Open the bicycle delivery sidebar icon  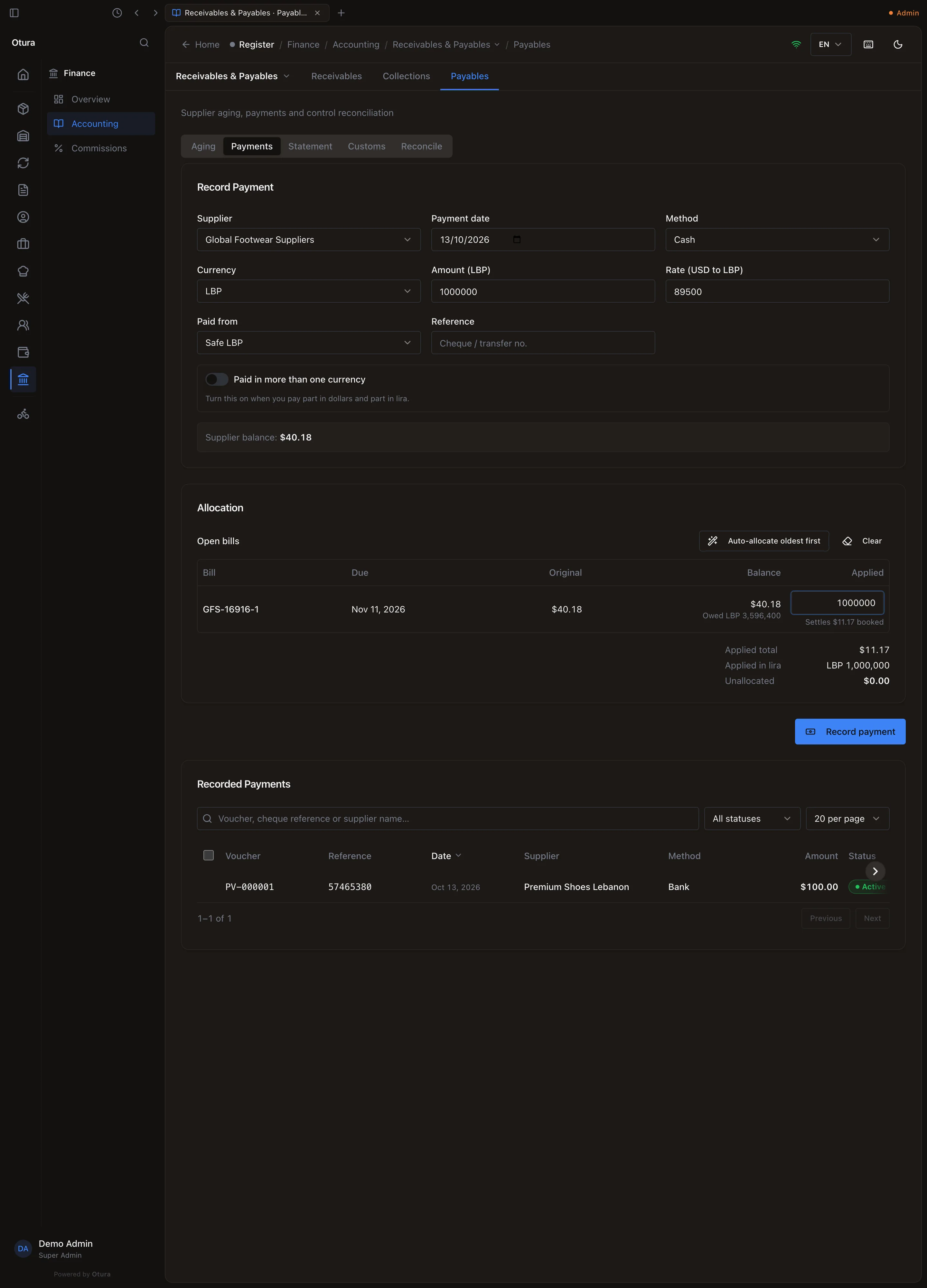point(23,414)
